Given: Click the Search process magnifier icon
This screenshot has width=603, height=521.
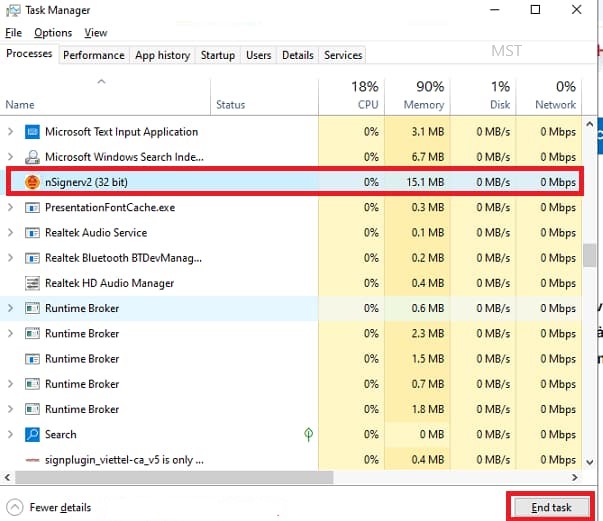Looking at the screenshot, I should tap(32, 434).
